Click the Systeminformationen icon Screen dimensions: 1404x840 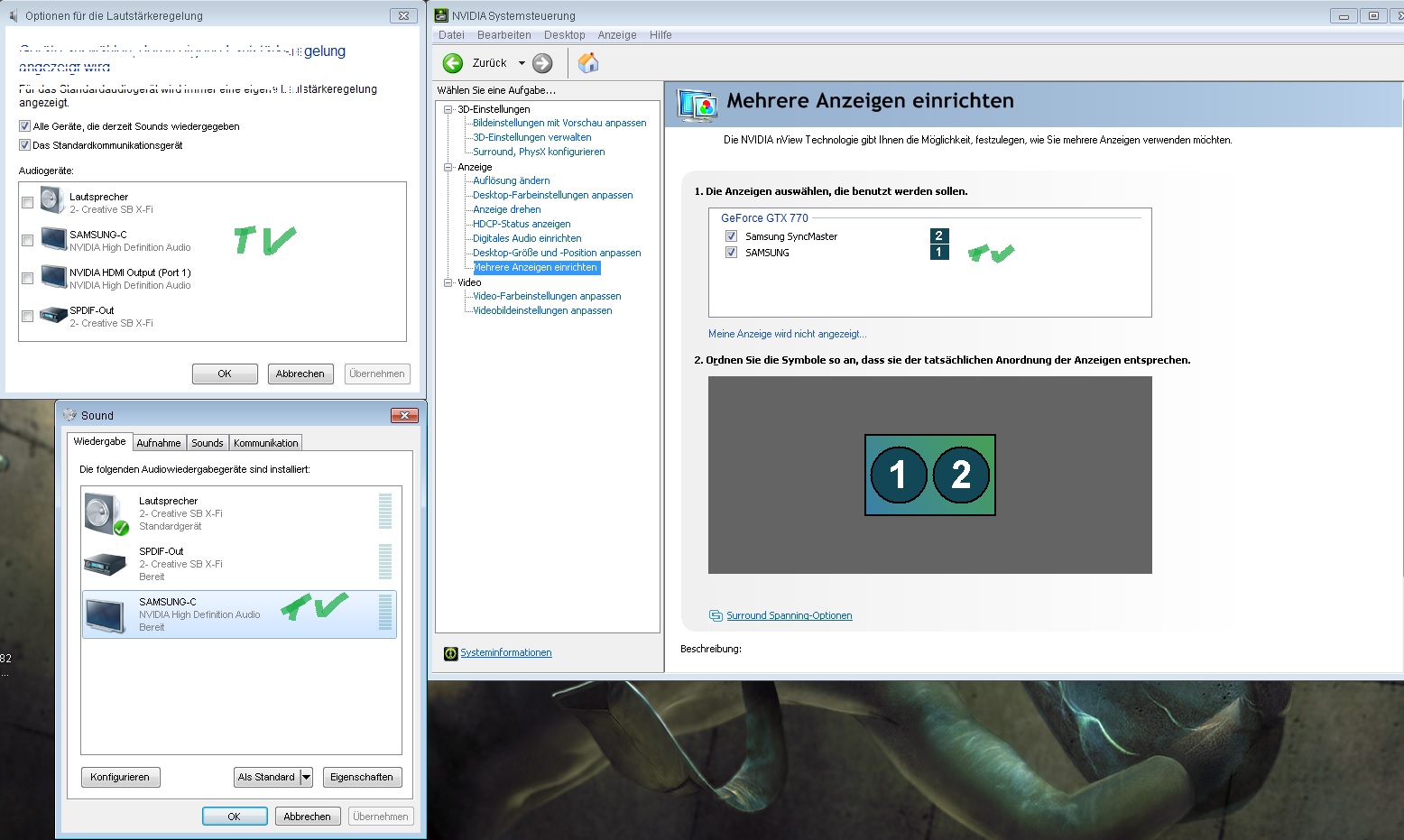pyautogui.click(x=451, y=653)
